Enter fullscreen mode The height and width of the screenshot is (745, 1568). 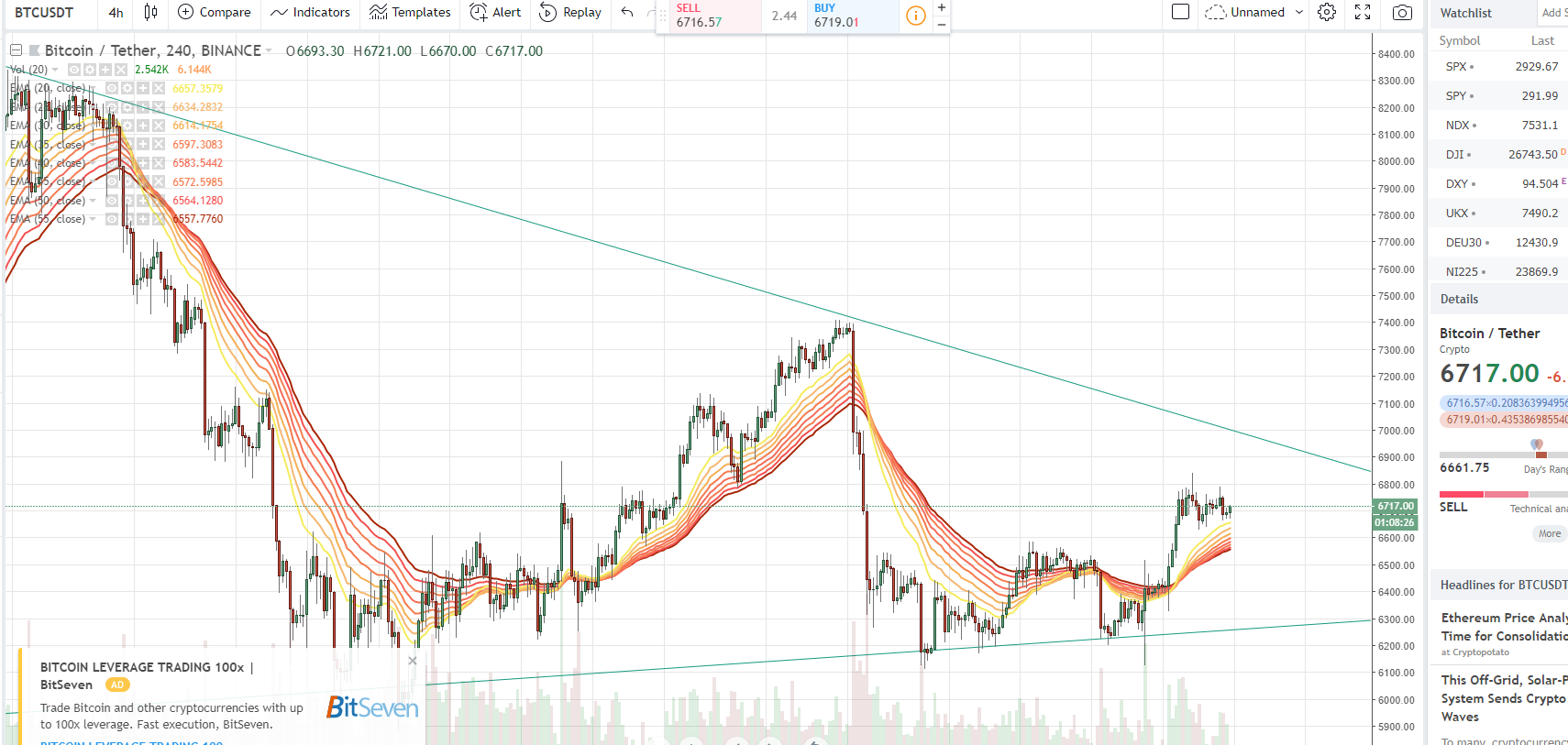coord(1363,12)
